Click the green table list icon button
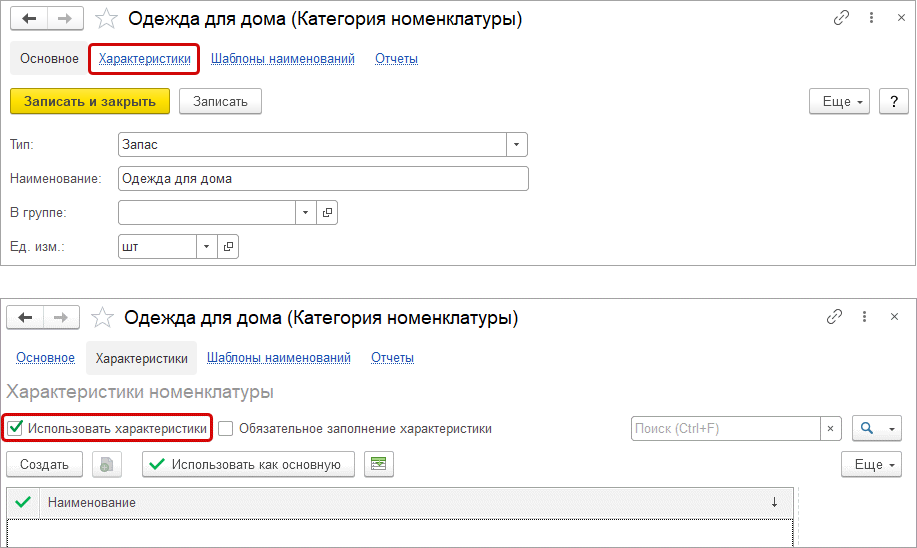Screen dimensions: 917x548 pos(379,464)
